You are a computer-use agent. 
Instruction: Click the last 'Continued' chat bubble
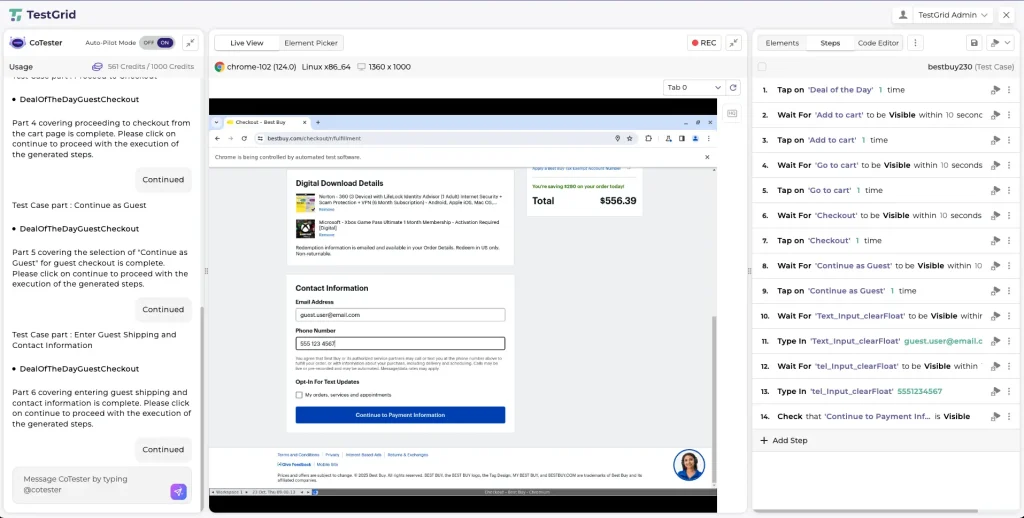[163, 449]
